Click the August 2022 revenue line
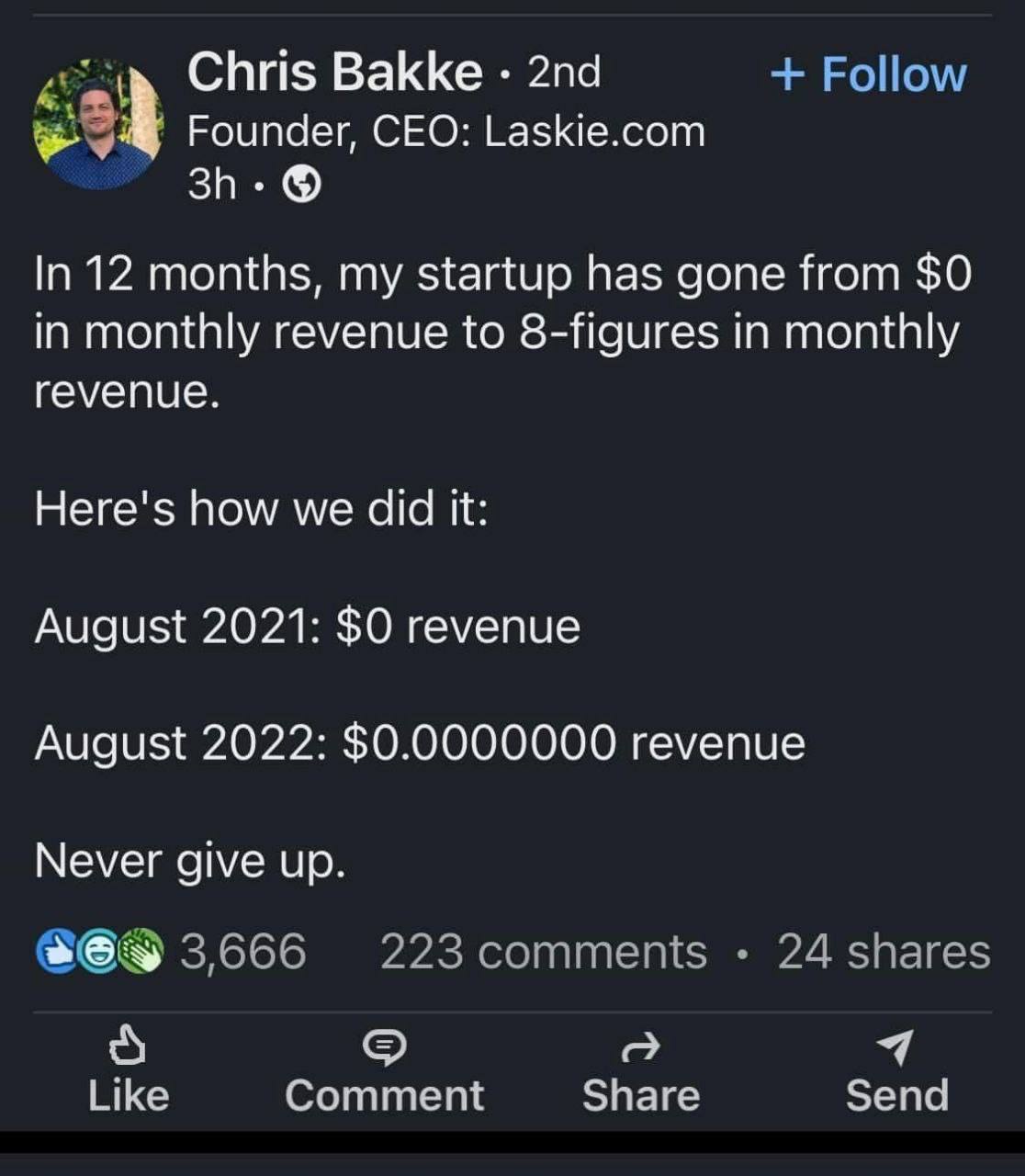The height and width of the screenshot is (1176, 1025). click(420, 743)
